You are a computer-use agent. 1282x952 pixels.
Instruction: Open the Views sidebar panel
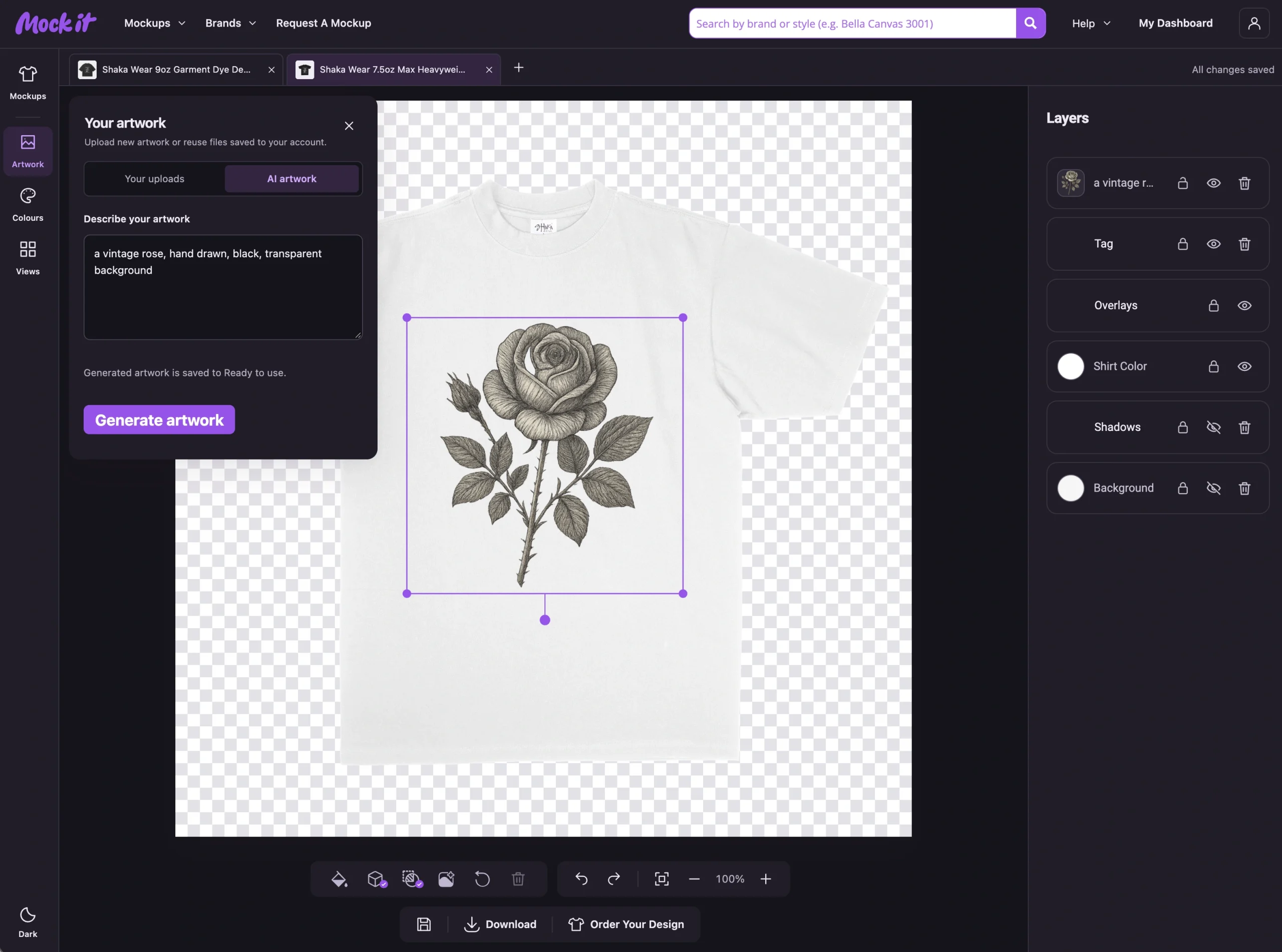click(x=28, y=259)
